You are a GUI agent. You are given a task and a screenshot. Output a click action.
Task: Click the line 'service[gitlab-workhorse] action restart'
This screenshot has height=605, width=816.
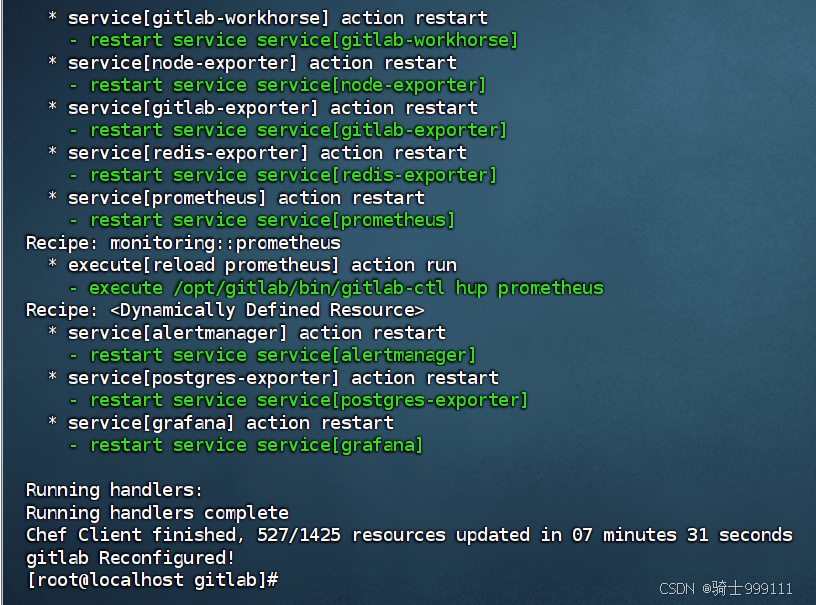(278, 18)
